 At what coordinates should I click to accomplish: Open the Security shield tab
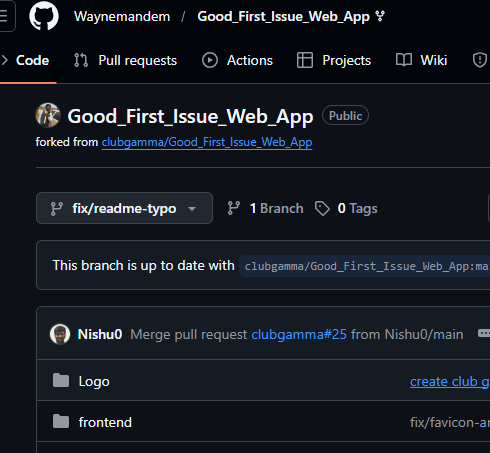pyautogui.click(x=480, y=60)
